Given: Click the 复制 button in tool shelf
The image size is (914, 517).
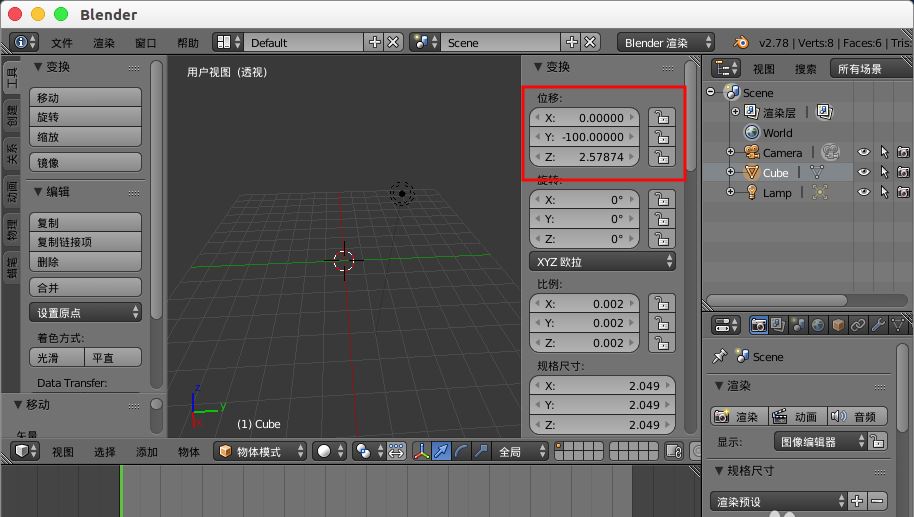Looking at the screenshot, I should [86, 223].
